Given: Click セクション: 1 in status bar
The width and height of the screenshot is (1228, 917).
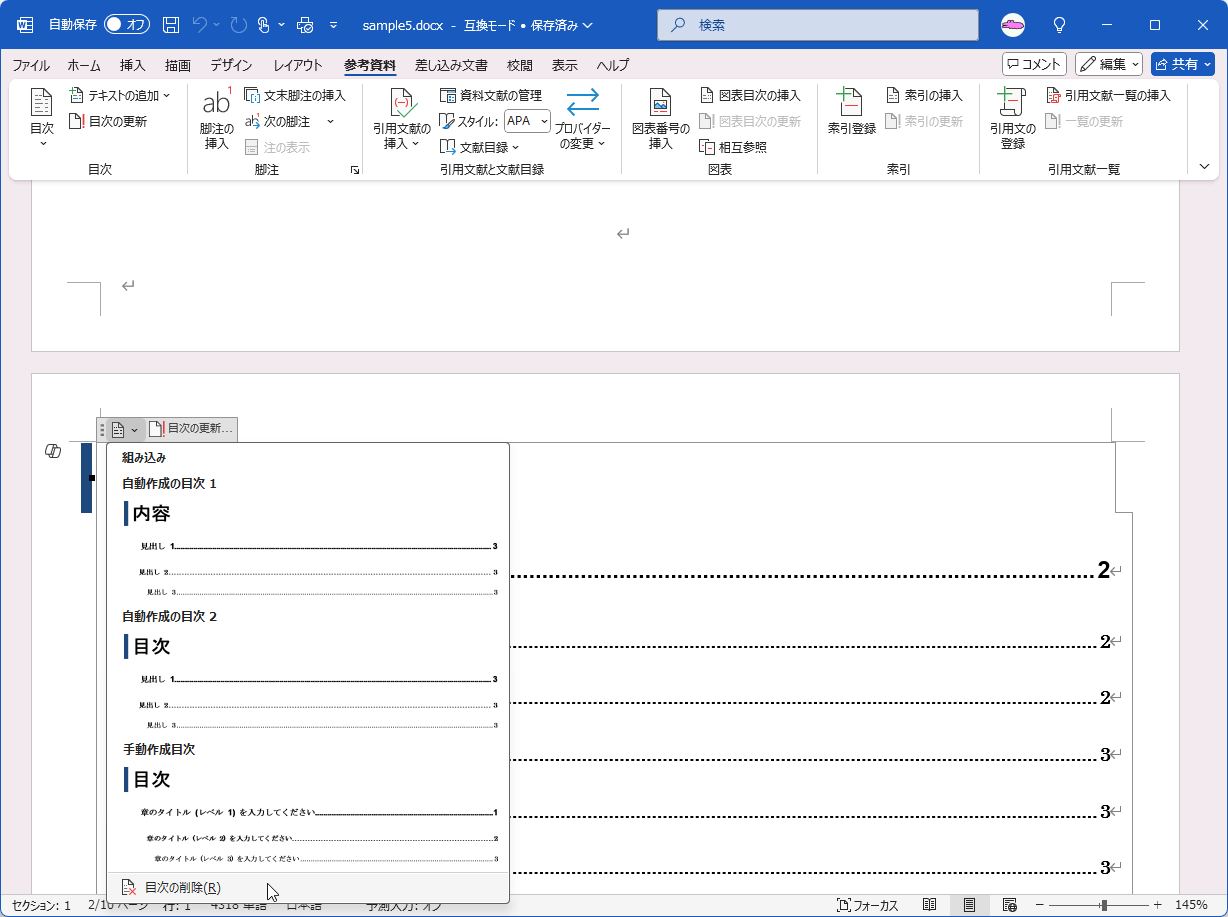Looking at the screenshot, I should [42, 905].
